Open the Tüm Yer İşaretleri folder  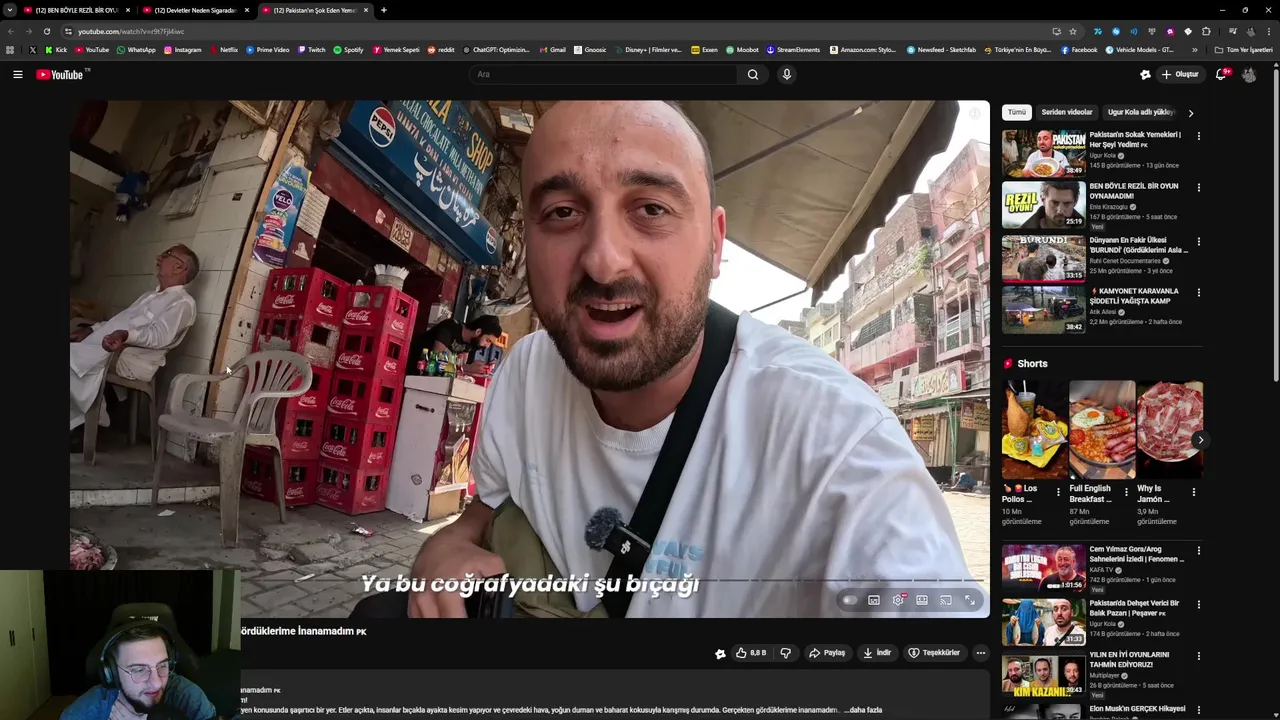(1244, 49)
